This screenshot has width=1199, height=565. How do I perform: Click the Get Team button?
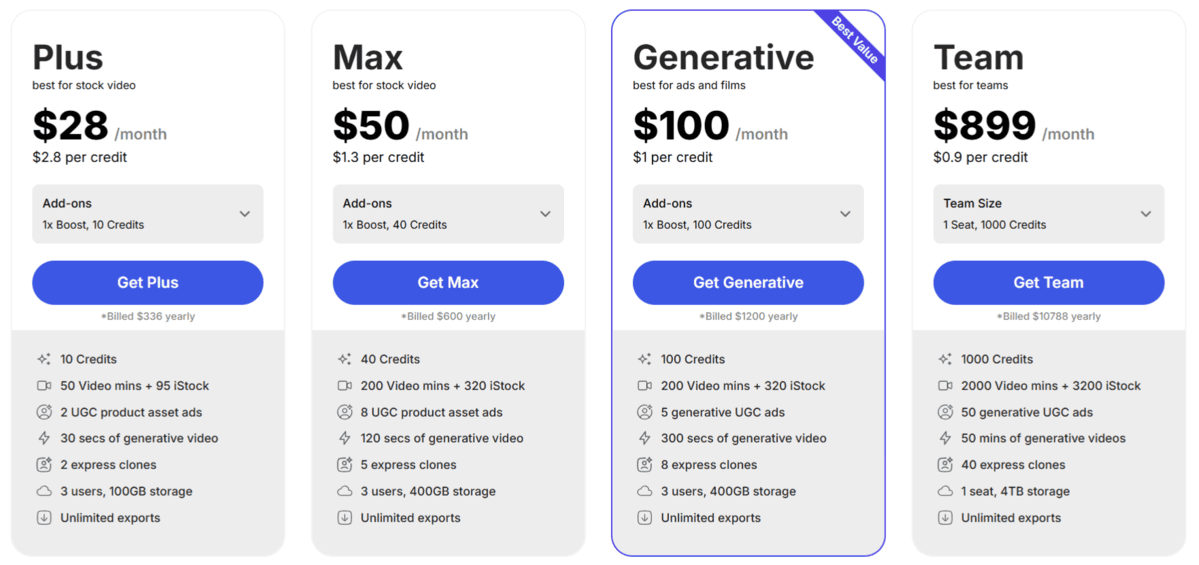[1048, 283]
